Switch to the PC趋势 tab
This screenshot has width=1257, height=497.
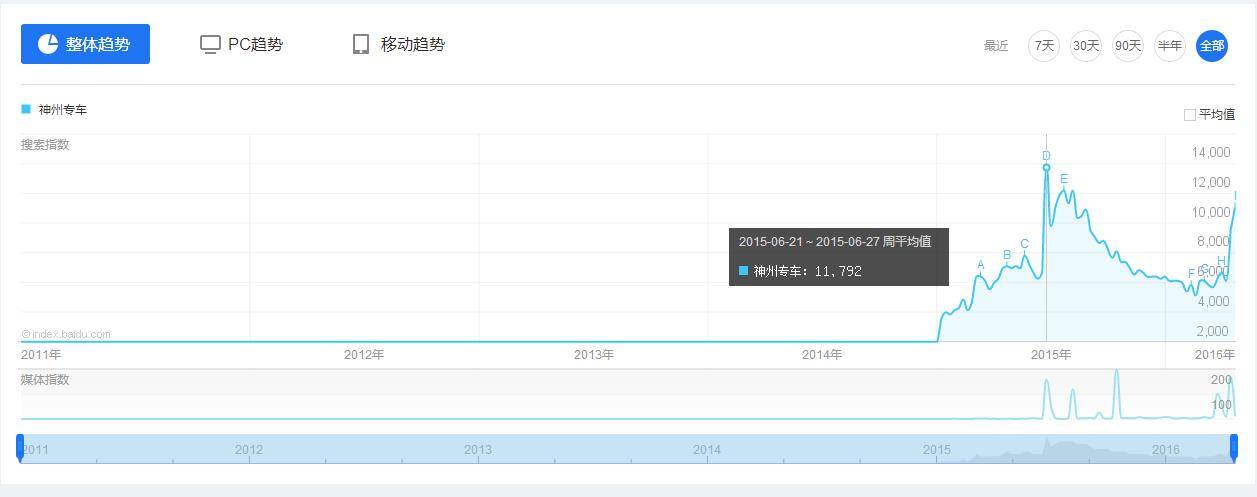tap(241, 44)
